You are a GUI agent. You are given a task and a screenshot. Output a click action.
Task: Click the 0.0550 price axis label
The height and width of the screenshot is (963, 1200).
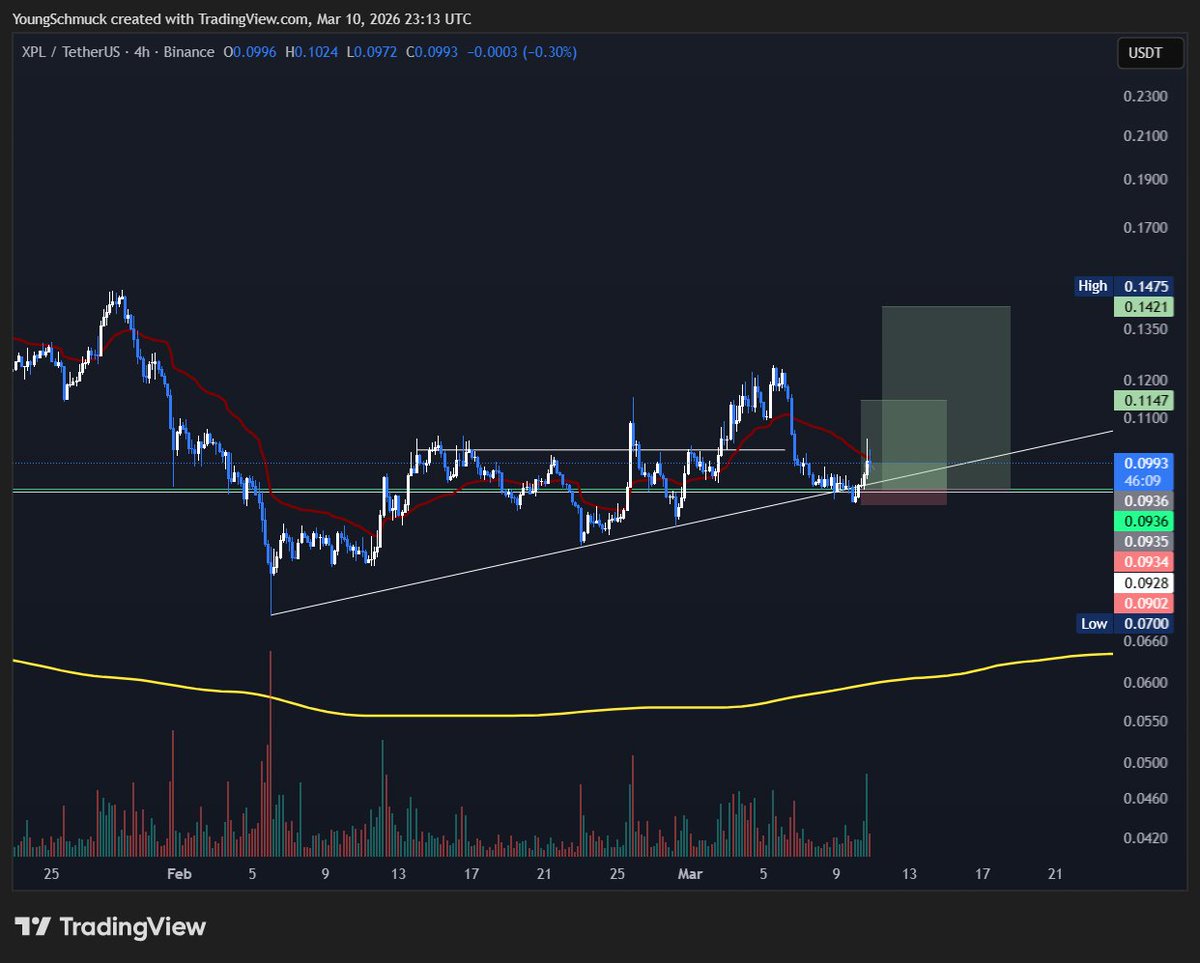coord(1144,721)
